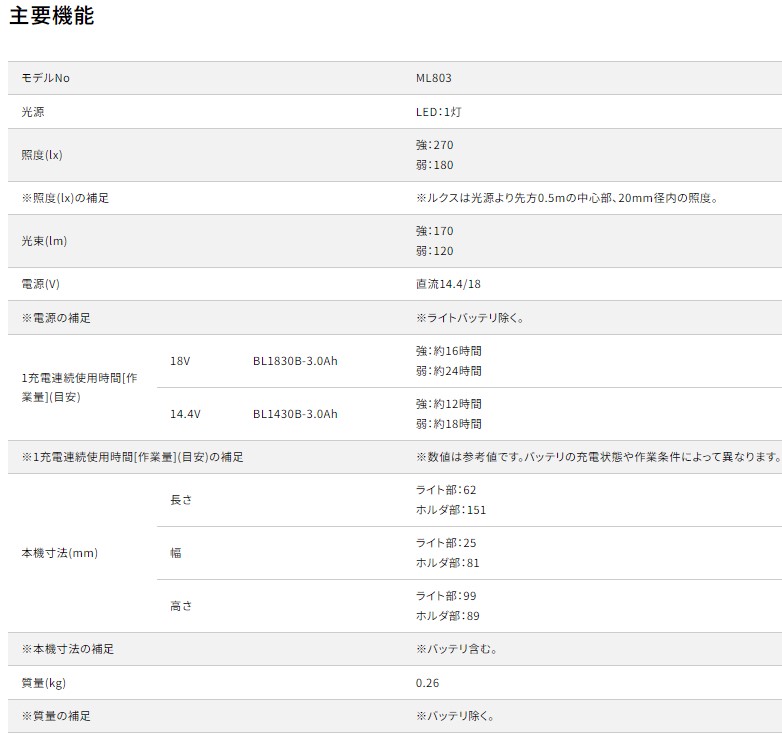The image size is (782, 735).
Task: Click the ※ライトバッテリ除く。 note
Action: point(470,318)
